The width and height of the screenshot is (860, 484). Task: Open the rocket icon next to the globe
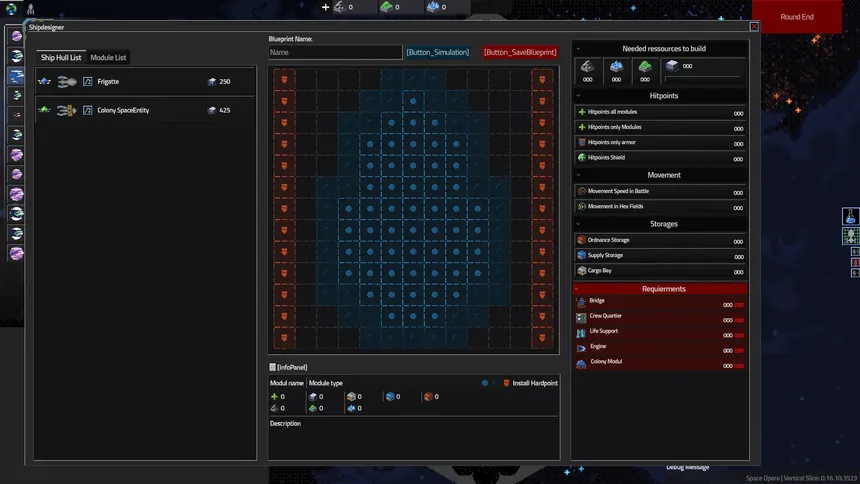[31, 9]
